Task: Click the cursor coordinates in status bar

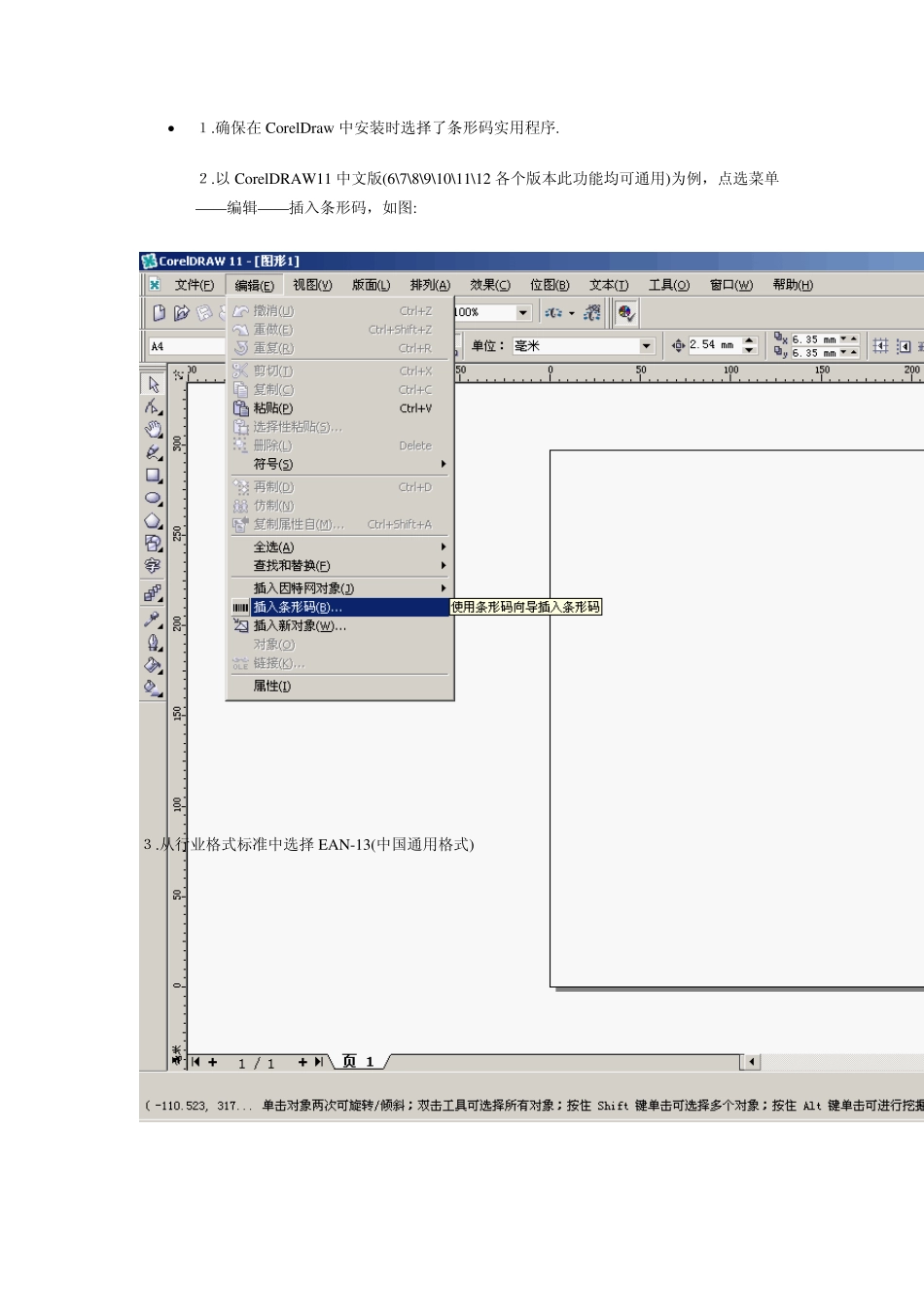Action: pos(198,1106)
